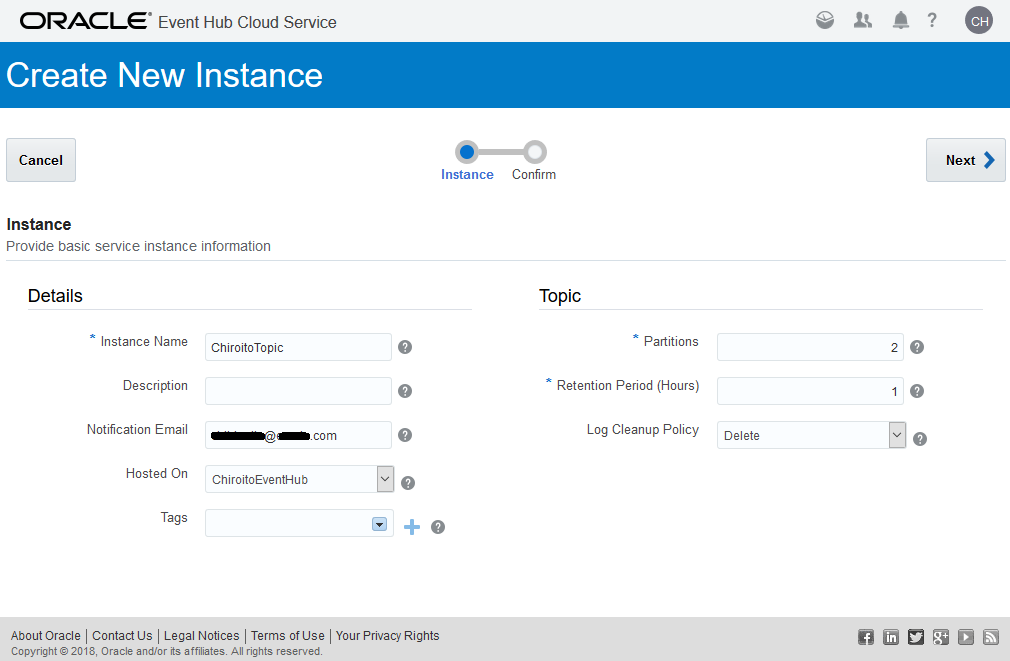Screen dimensions: 1010x661
Task: Open the Contact Us link
Action: pyautogui.click(x=122, y=635)
